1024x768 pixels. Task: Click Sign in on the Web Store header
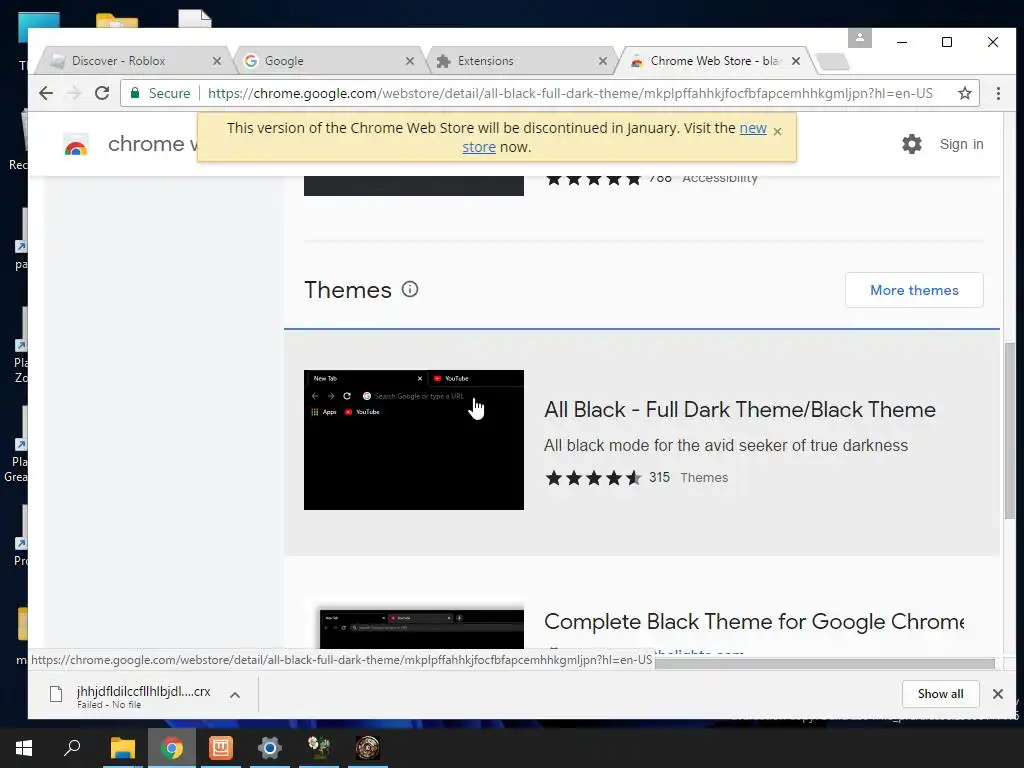[x=961, y=144]
